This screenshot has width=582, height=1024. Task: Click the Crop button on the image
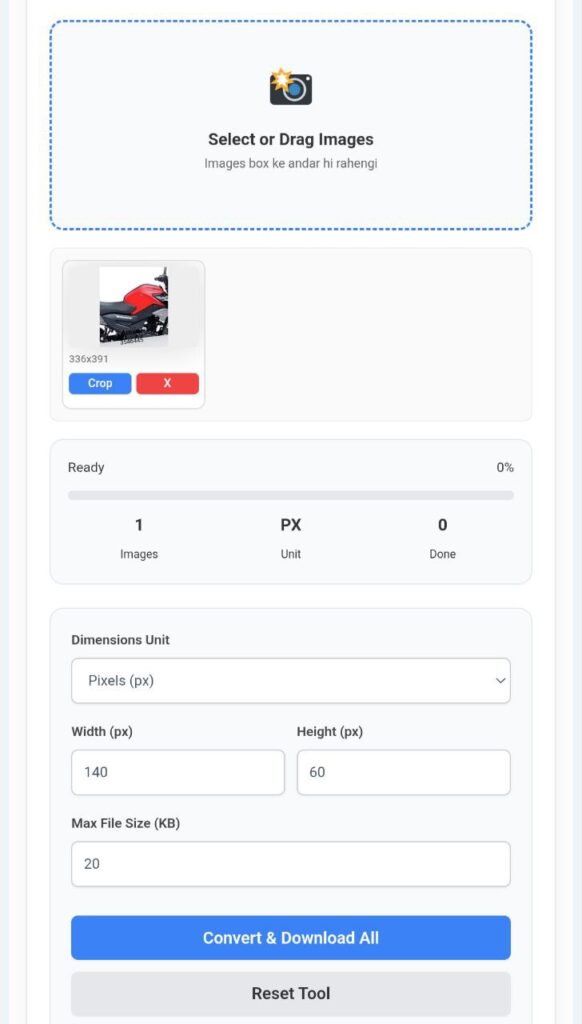(99, 383)
